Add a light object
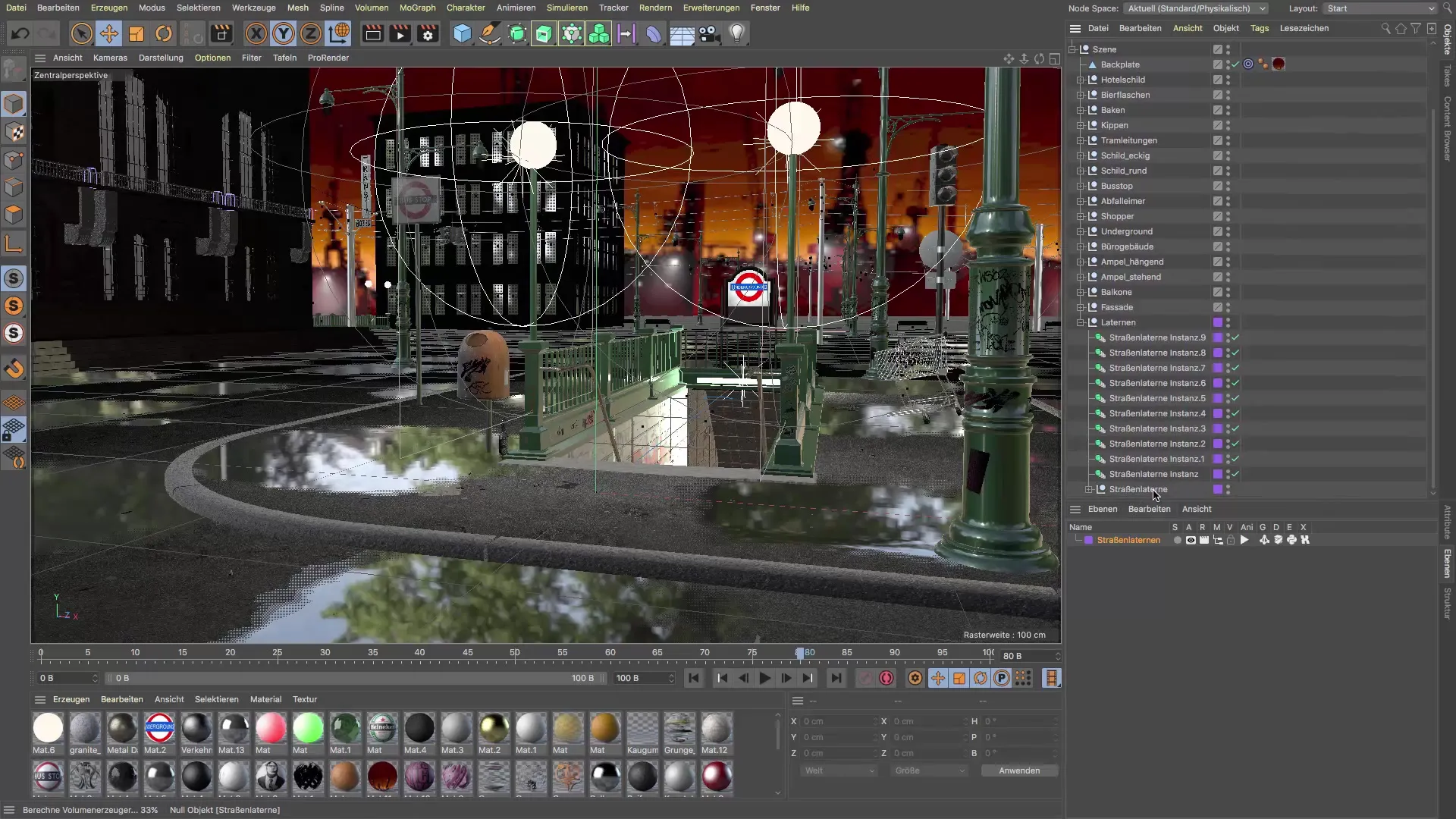Viewport: 1456px width, 819px height. [x=736, y=33]
